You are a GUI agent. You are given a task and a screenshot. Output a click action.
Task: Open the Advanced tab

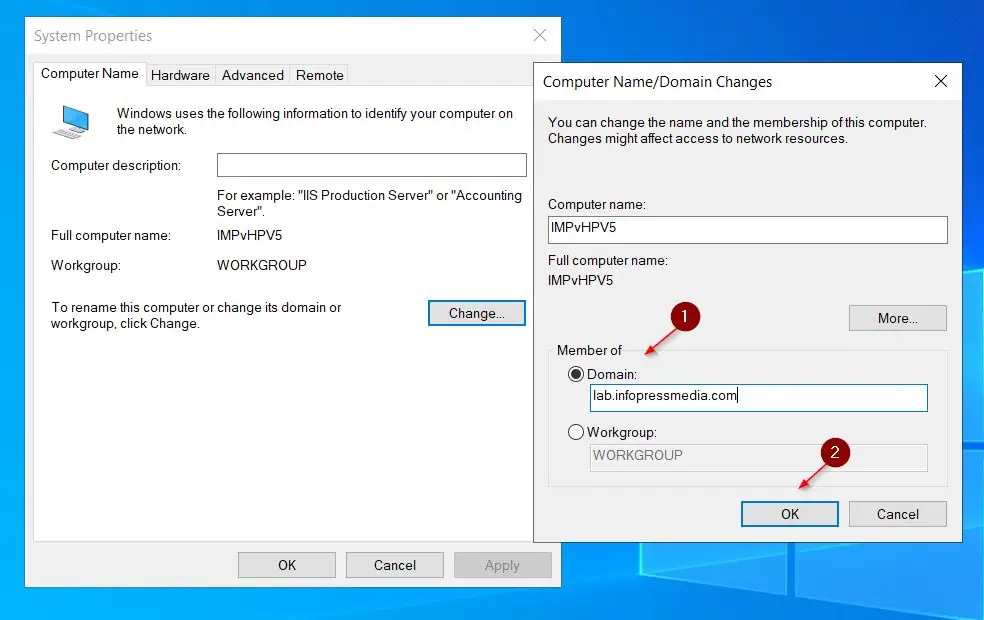[x=252, y=75]
